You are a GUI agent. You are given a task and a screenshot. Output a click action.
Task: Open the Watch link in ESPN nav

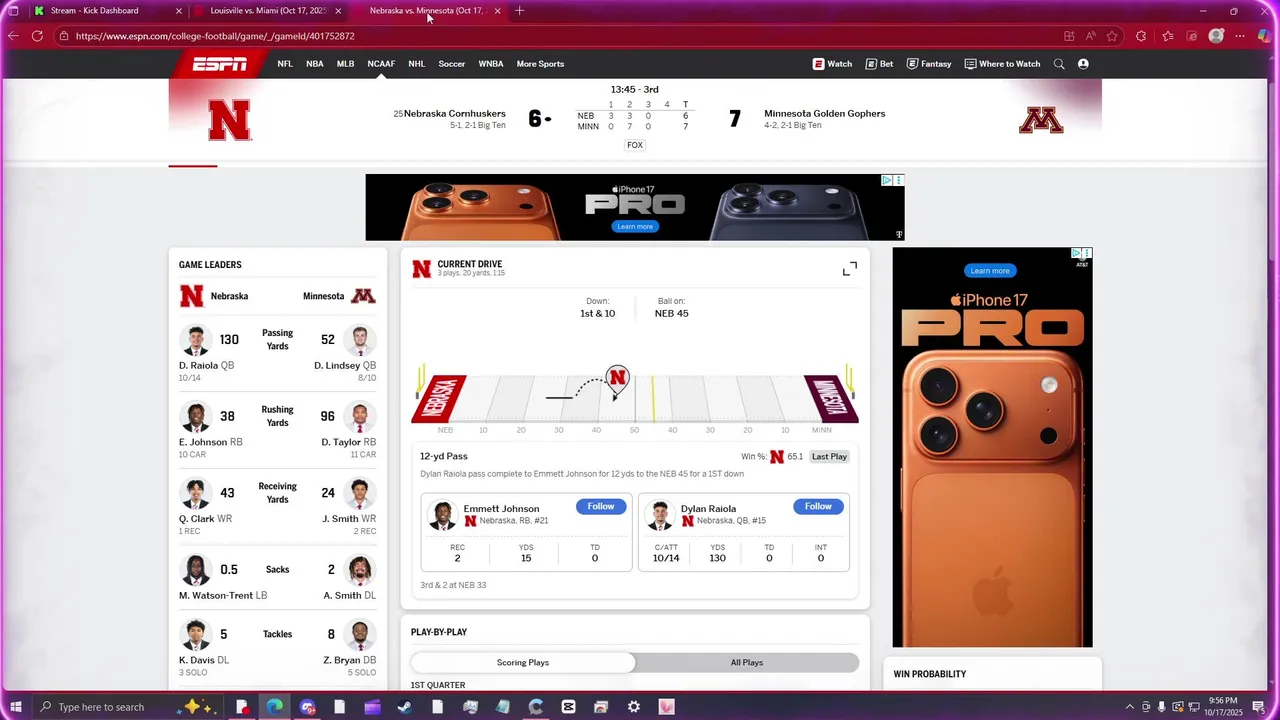(832, 64)
